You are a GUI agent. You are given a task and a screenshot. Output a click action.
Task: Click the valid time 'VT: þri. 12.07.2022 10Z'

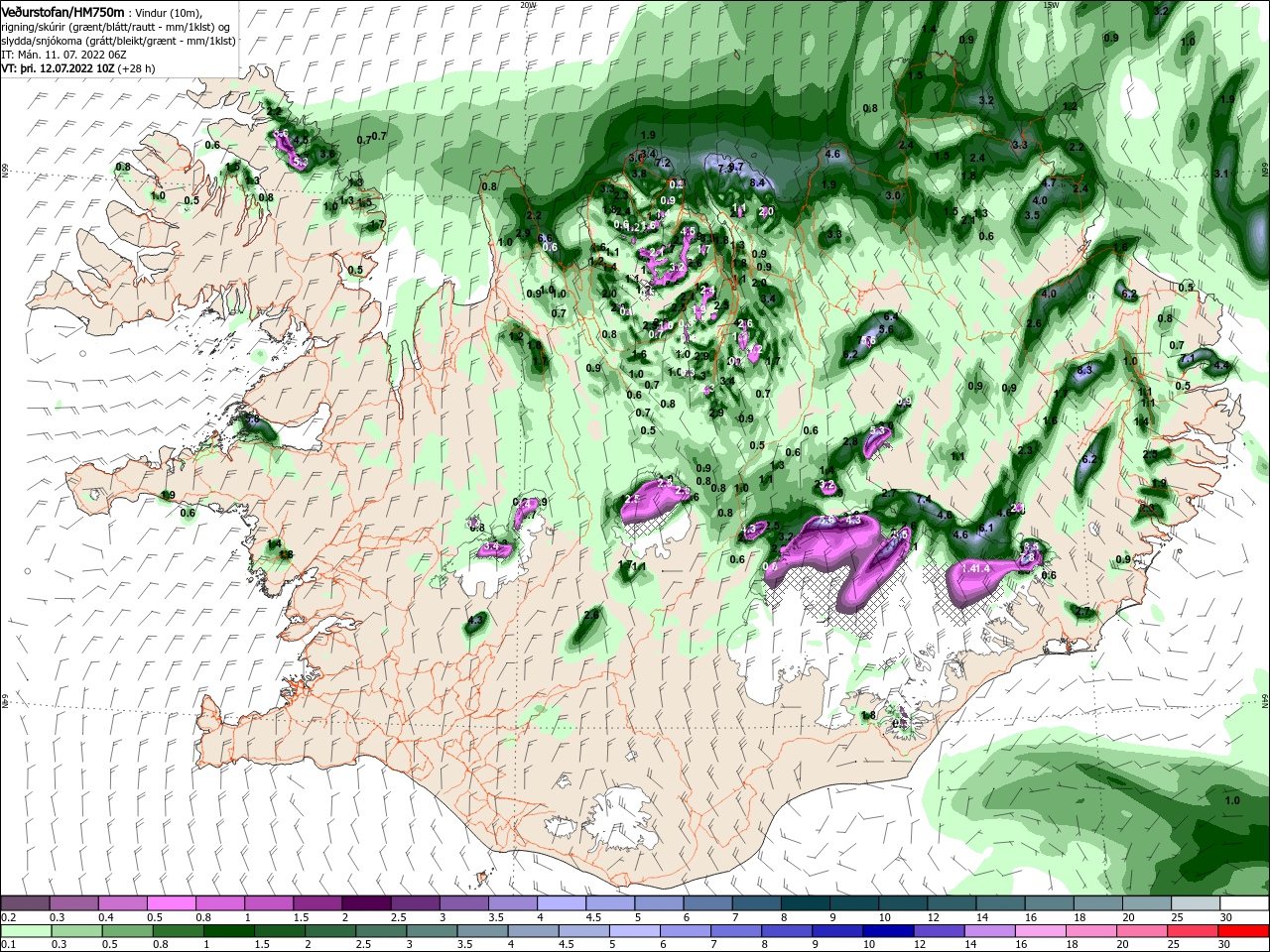(58, 68)
